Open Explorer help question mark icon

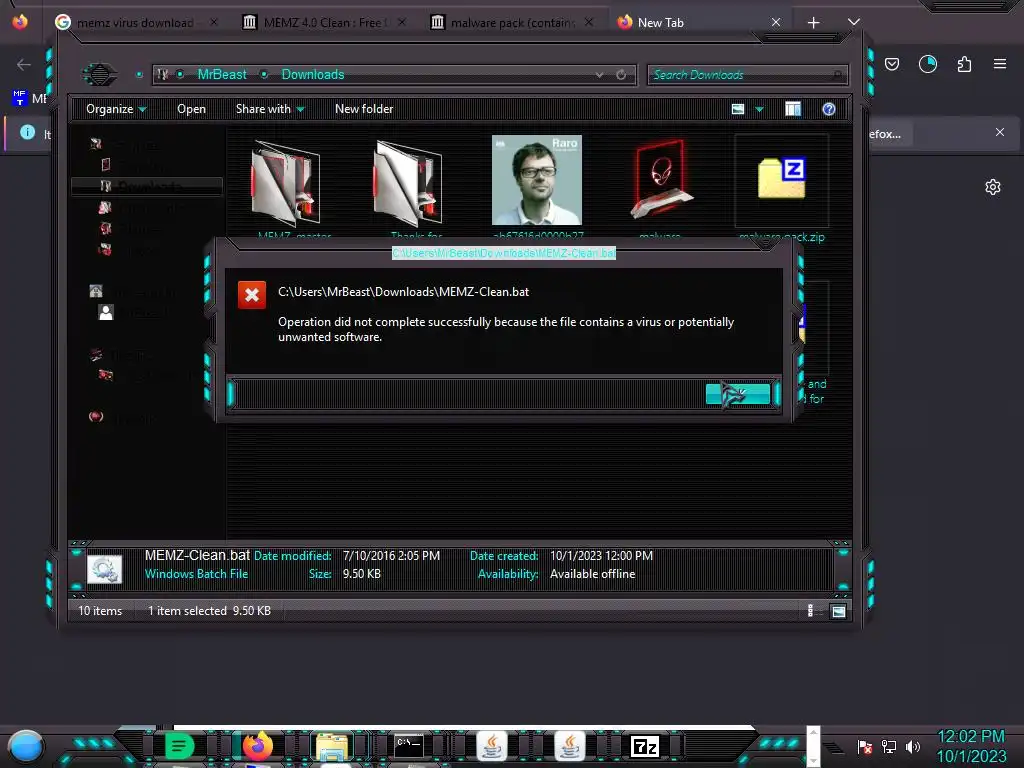click(x=829, y=109)
